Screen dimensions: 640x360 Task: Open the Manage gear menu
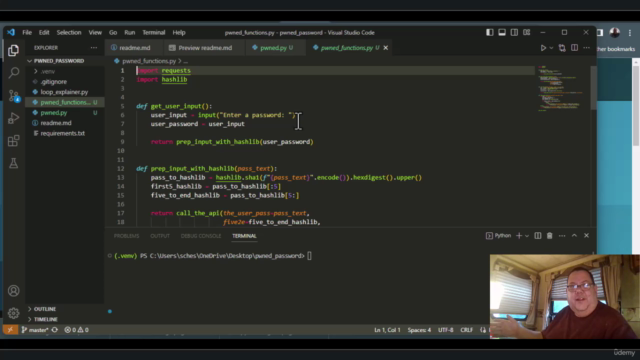13,313
